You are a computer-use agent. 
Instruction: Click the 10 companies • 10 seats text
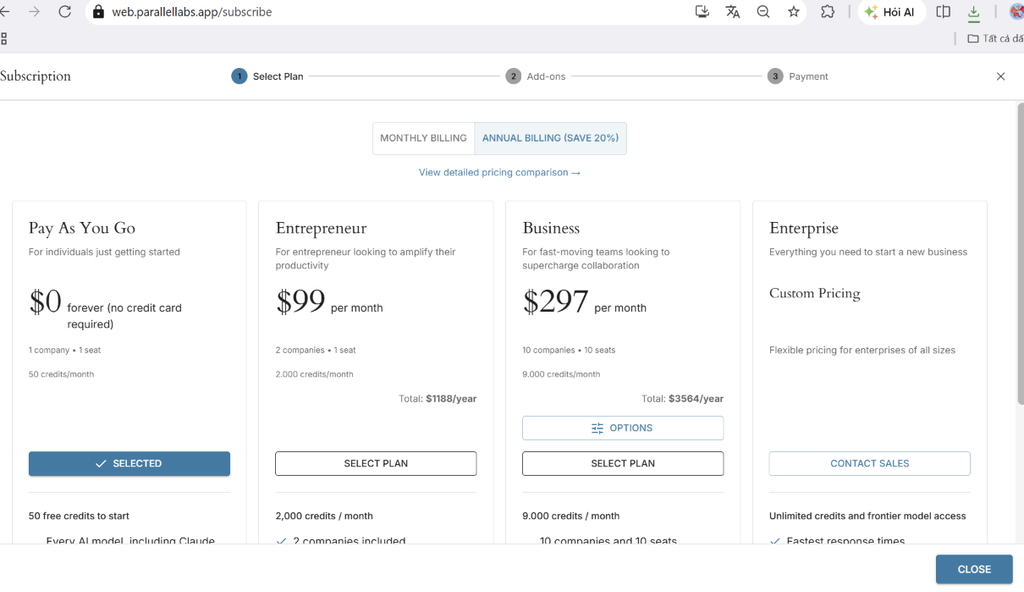click(x=569, y=350)
